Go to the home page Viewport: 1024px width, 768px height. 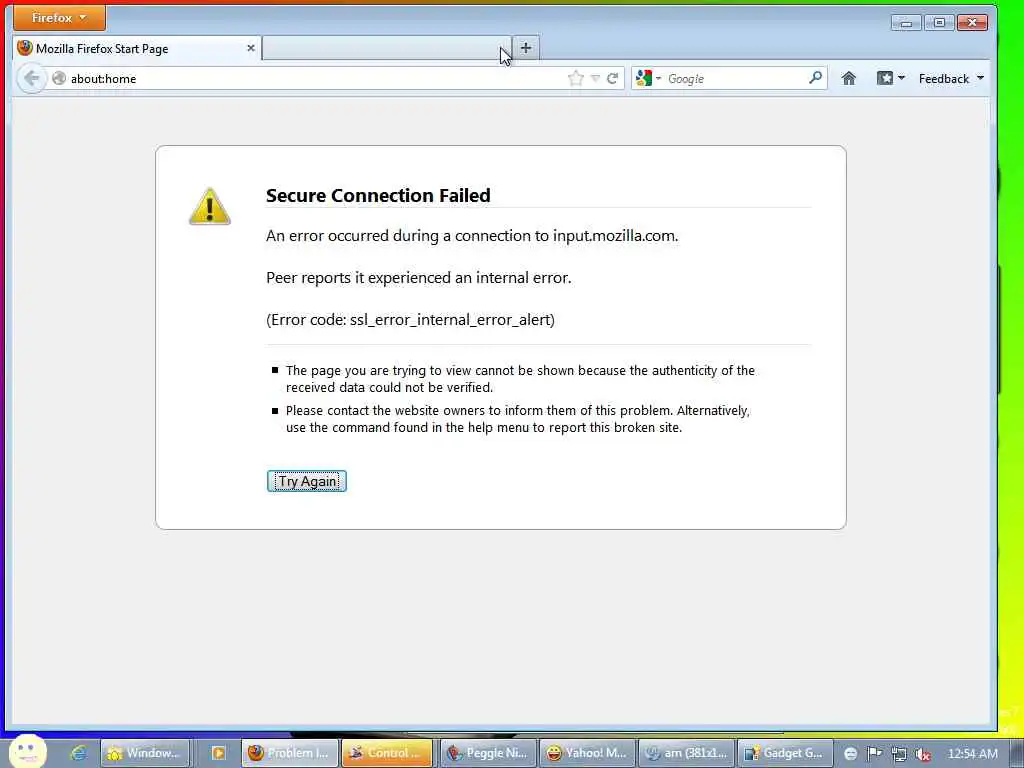pyautogui.click(x=848, y=78)
